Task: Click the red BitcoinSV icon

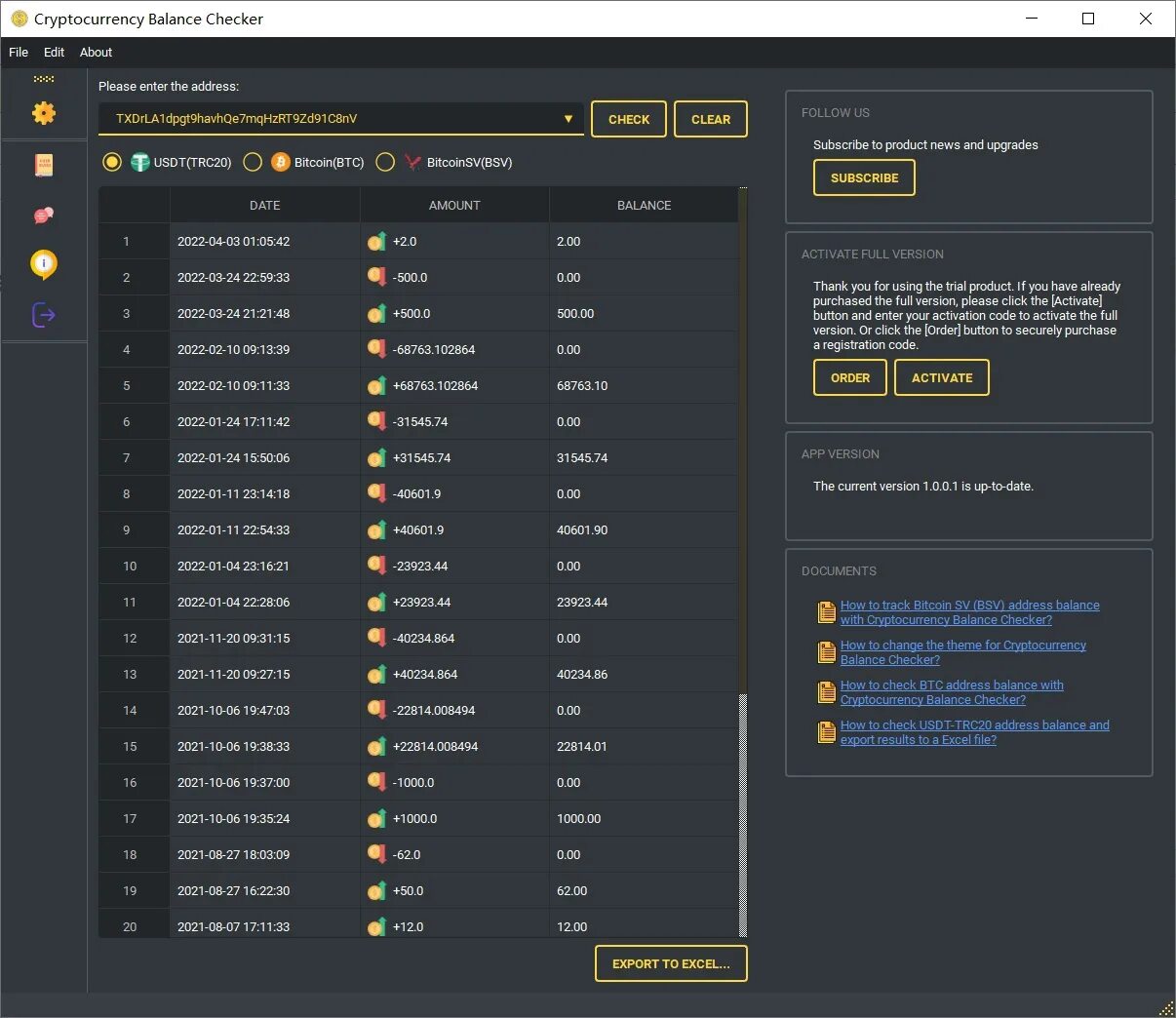Action: click(x=413, y=162)
